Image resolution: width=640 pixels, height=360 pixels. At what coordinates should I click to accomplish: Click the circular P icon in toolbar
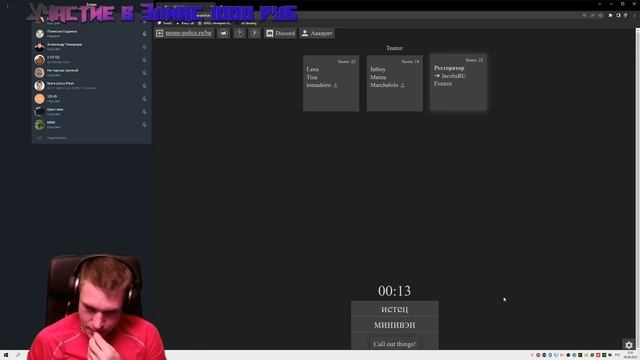point(254,33)
